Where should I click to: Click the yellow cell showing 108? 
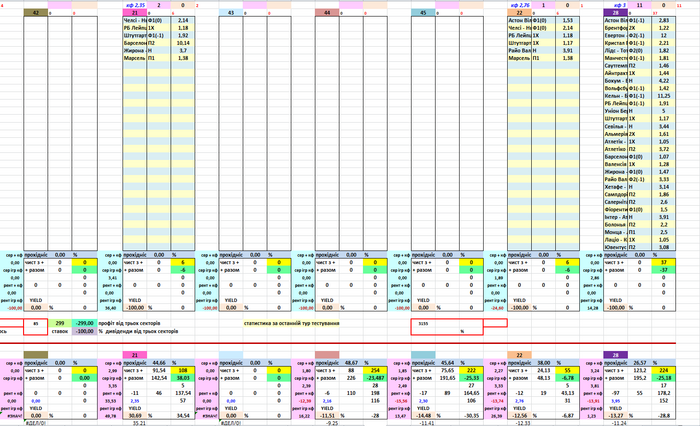[x=183, y=370]
